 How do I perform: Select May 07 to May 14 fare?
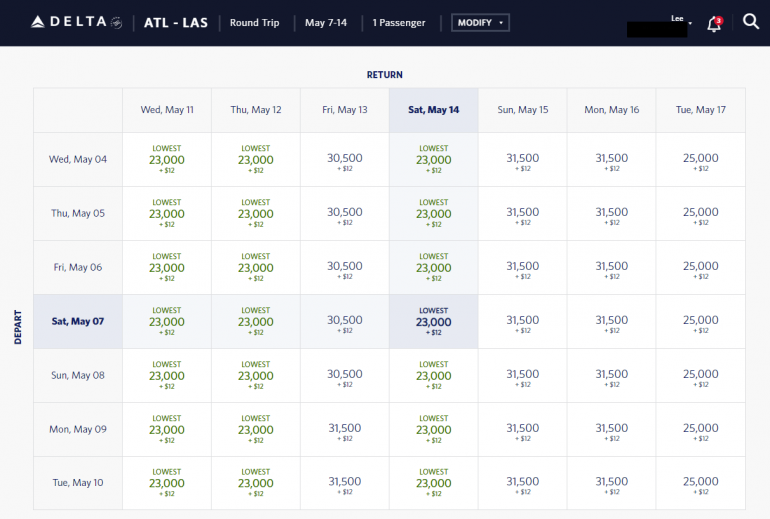[433, 322]
